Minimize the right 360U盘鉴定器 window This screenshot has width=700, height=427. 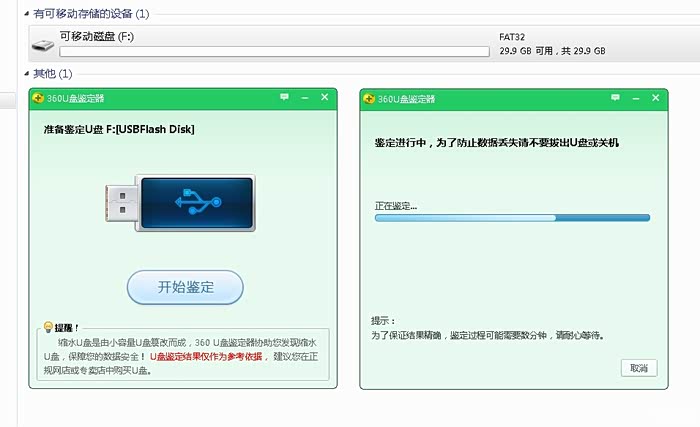[635, 97]
